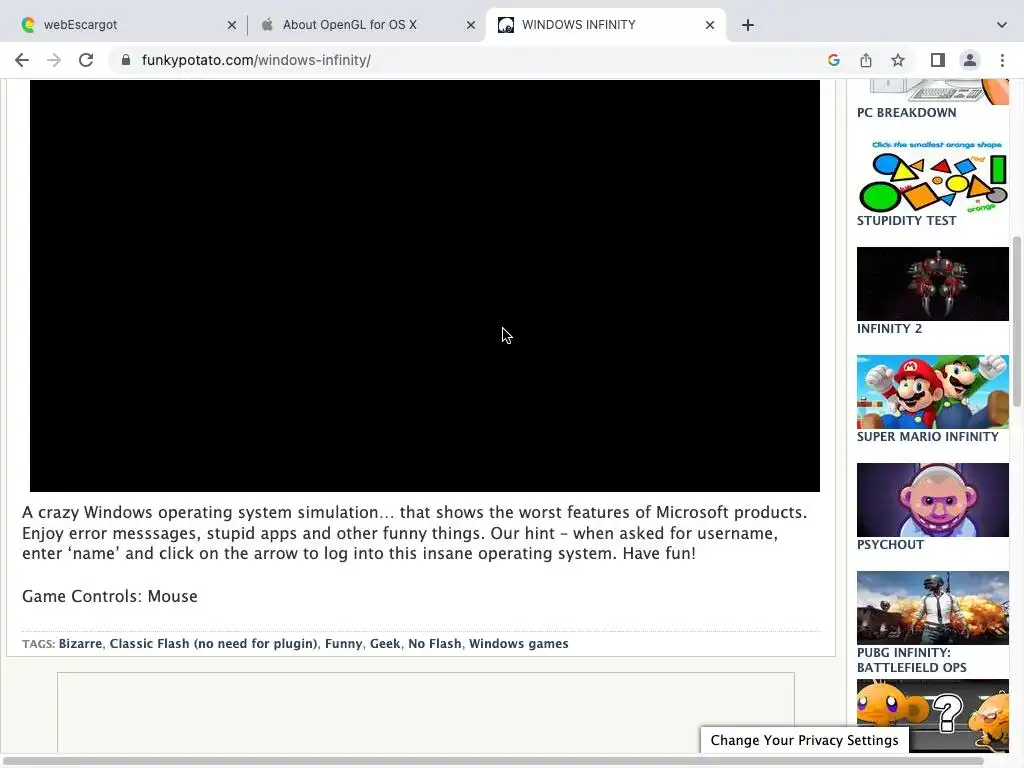Open the PSYCHOUT title link
The height and width of the screenshot is (768, 1024).
click(x=890, y=545)
